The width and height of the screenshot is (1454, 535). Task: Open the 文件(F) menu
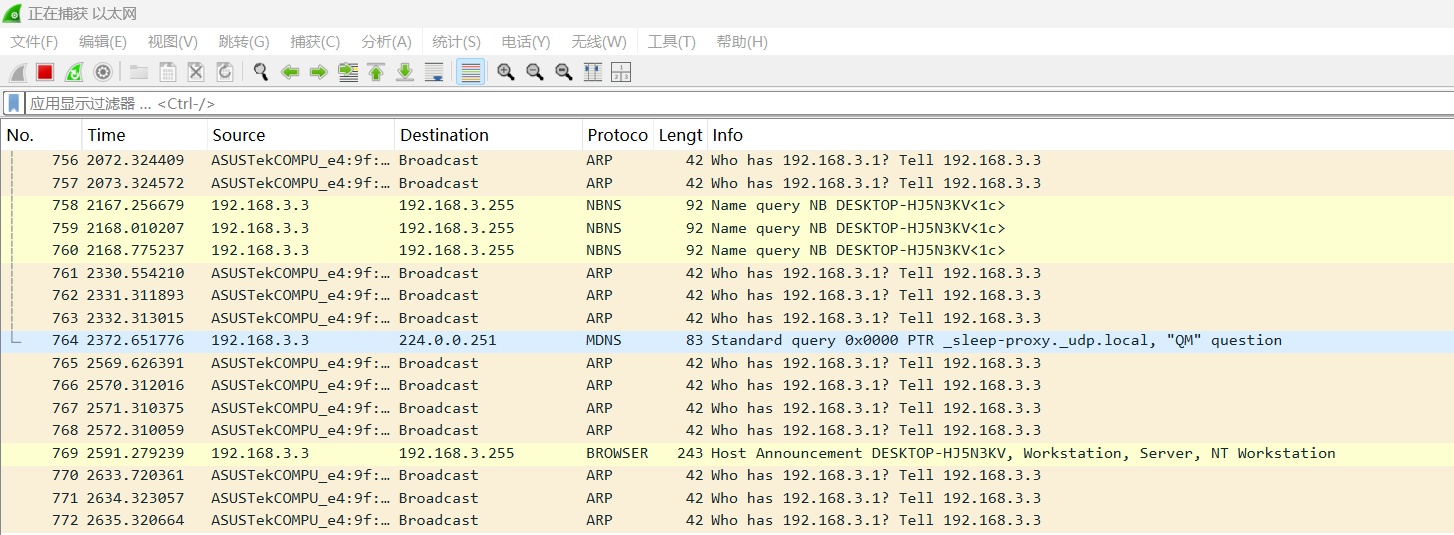pos(34,42)
